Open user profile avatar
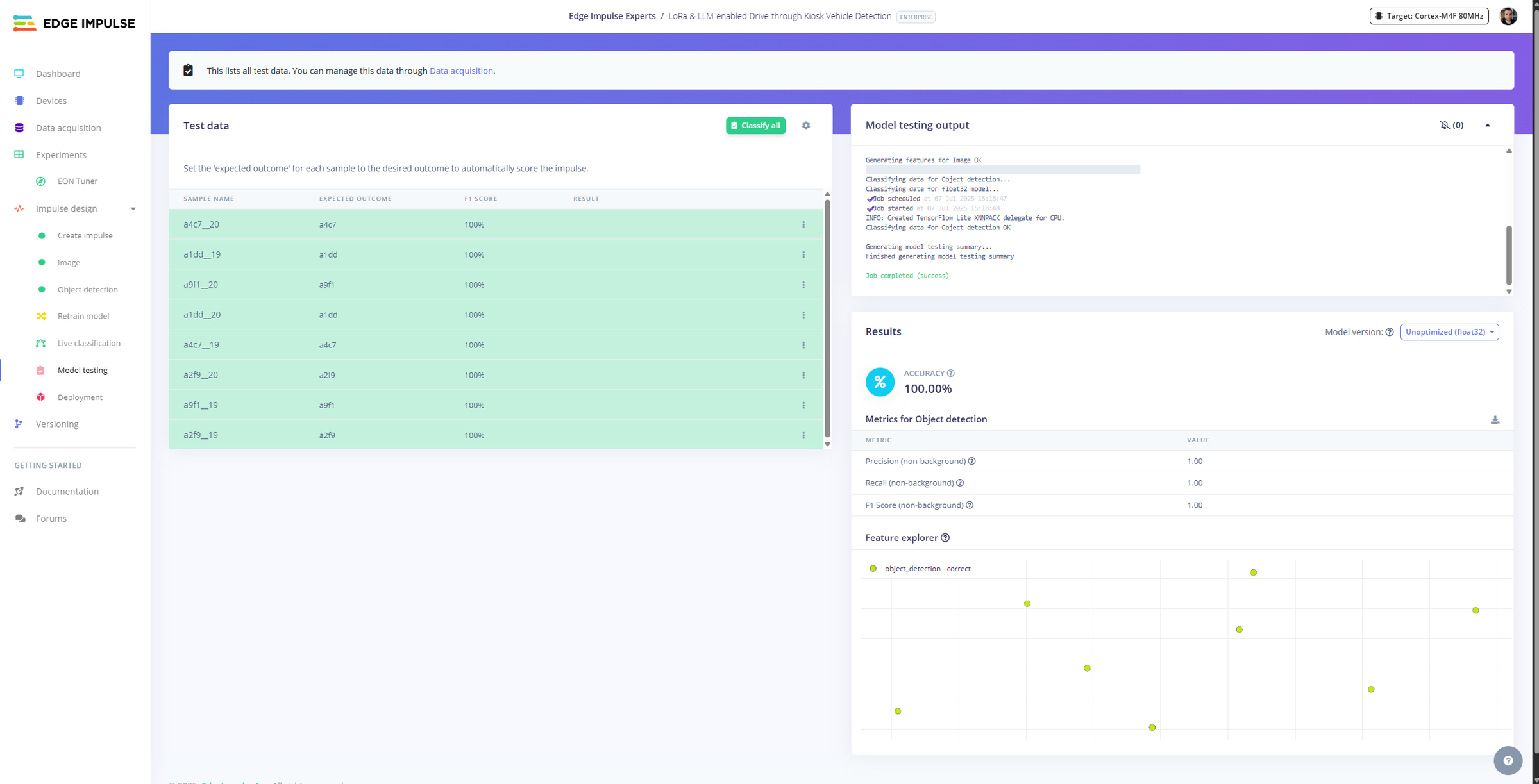 [x=1508, y=16]
